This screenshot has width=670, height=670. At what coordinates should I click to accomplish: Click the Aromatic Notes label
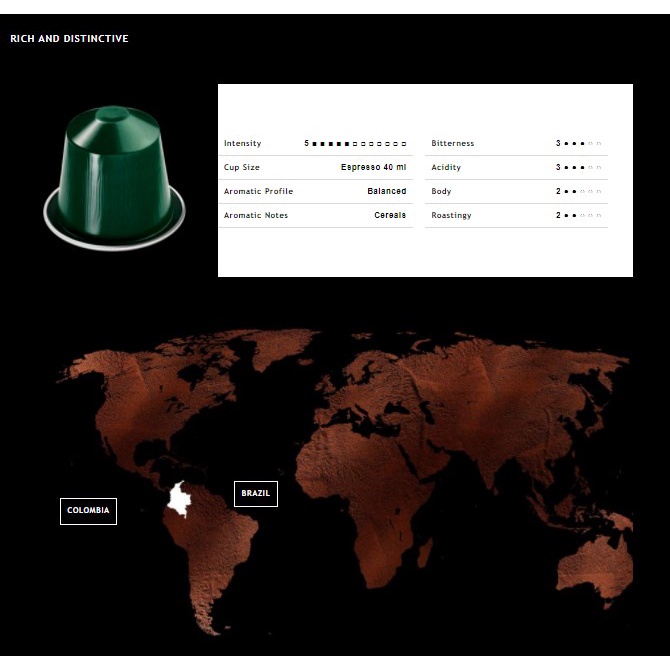pos(255,216)
